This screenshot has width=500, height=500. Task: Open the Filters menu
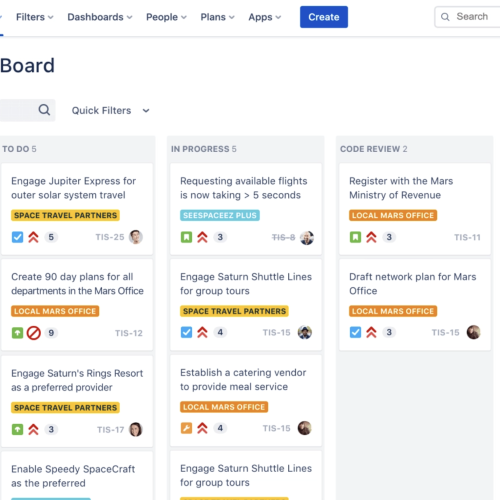[35, 17]
